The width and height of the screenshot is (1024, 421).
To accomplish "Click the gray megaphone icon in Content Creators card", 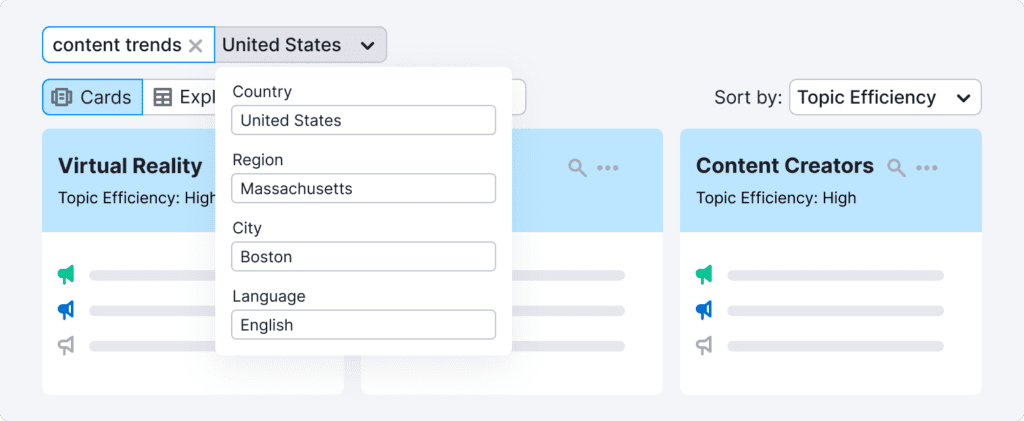I will pos(704,345).
